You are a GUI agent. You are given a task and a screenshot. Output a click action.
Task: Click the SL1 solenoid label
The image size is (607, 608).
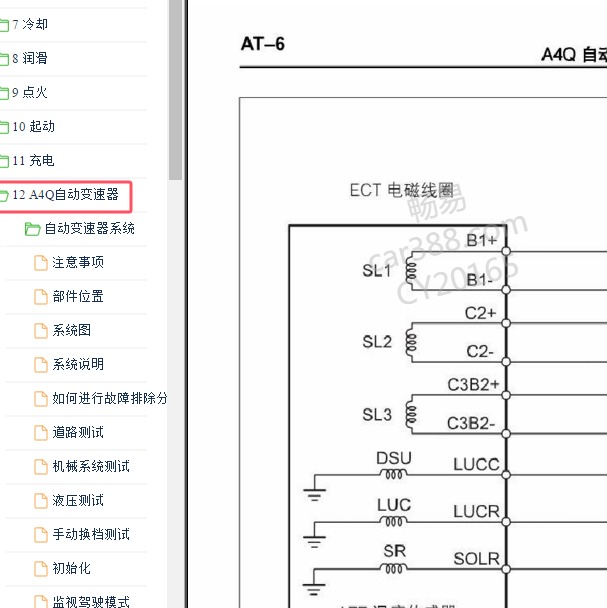tap(377, 271)
